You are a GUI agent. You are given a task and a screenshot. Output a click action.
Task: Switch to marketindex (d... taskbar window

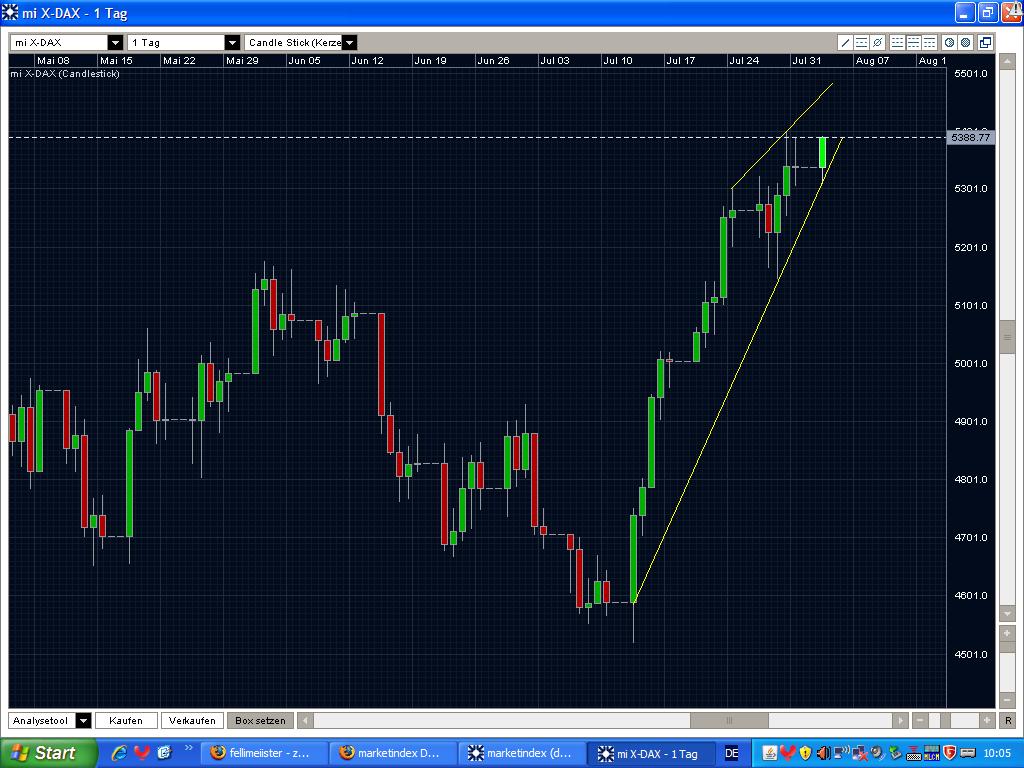520,753
